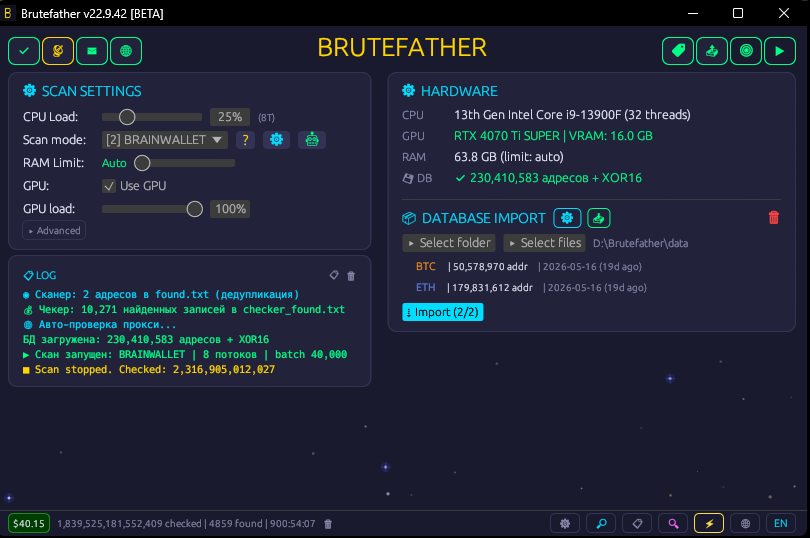Screen dimensions: 810x538
Task: Adjust the CPU Load slider handle
Action: (127, 117)
